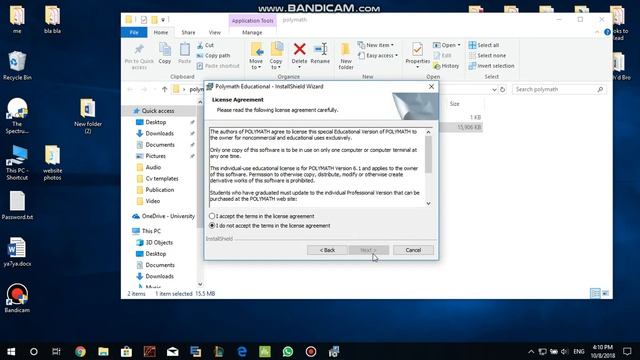This screenshot has height=360, width=640.
Task: Click the Copy ribbon icon
Action: [x=164, y=53]
